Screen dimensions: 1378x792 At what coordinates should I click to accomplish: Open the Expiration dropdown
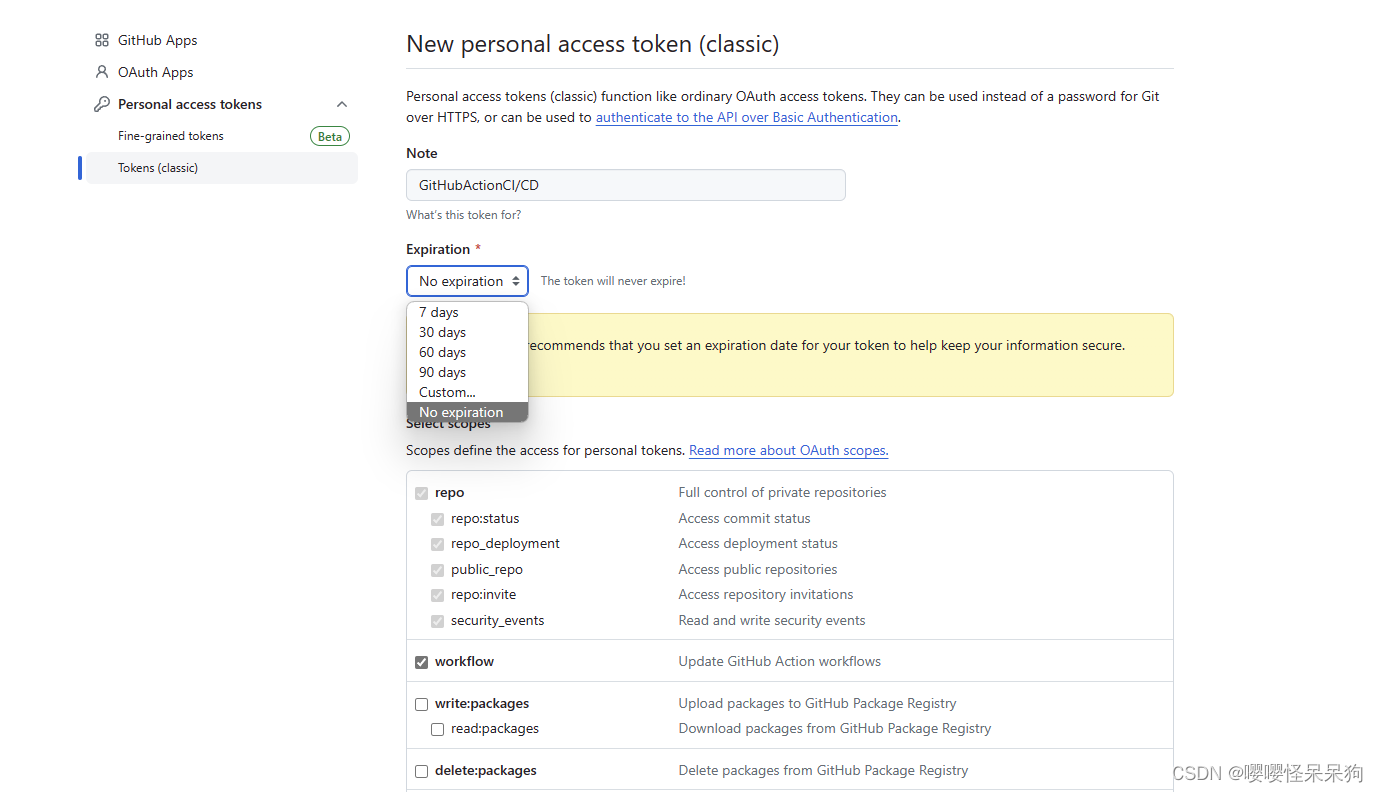coord(467,281)
